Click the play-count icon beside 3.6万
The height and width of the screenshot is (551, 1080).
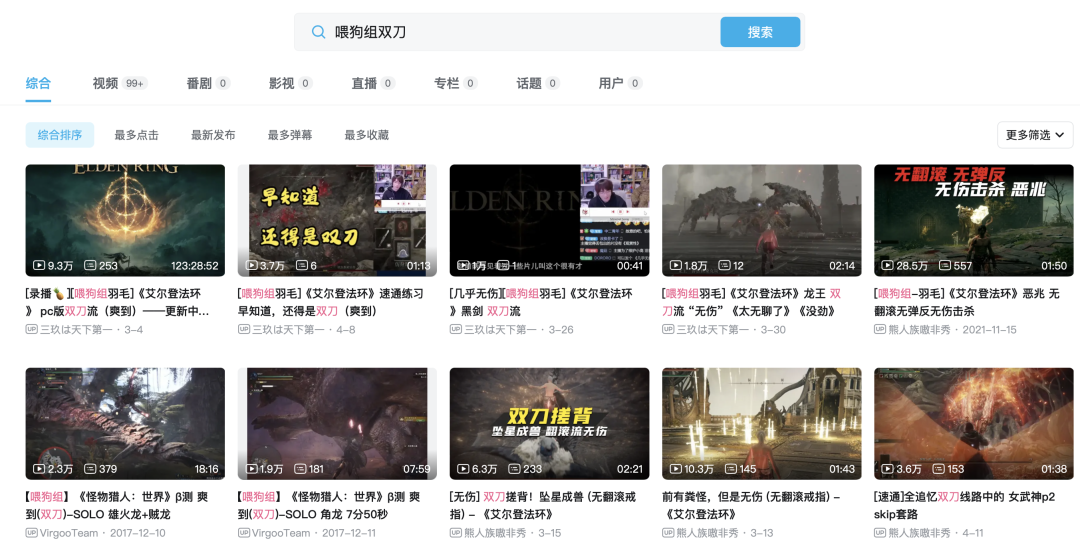coord(888,468)
